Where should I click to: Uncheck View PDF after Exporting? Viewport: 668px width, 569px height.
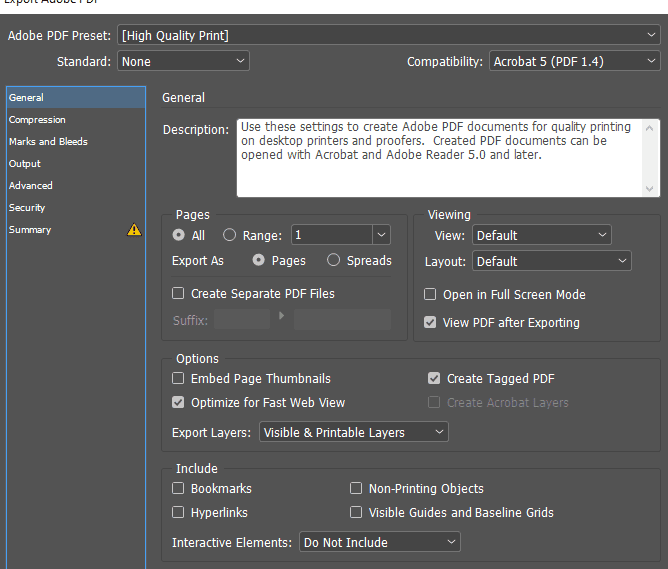(x=430, y=323)
